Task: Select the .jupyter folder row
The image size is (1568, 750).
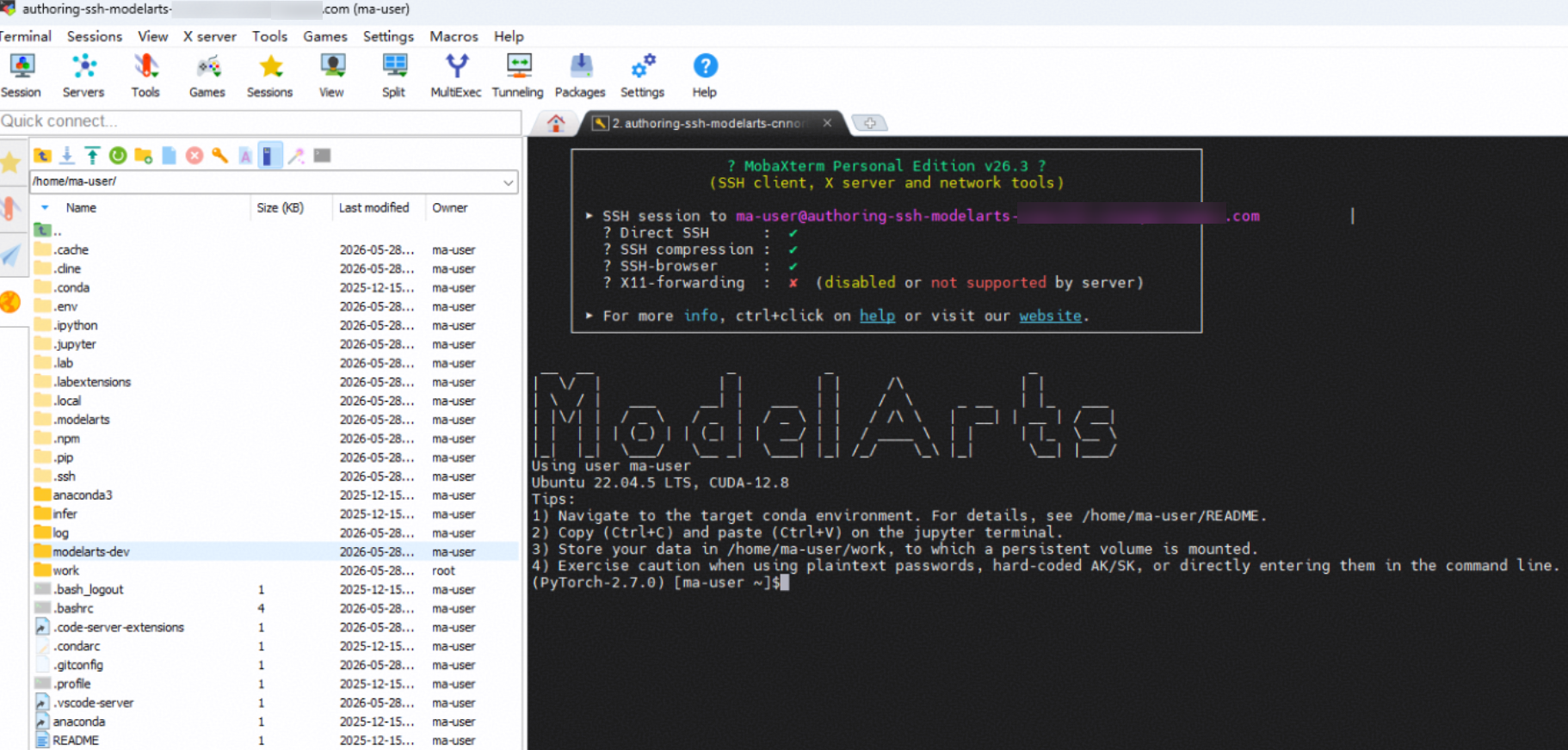Action: click(x=275, y=344)
